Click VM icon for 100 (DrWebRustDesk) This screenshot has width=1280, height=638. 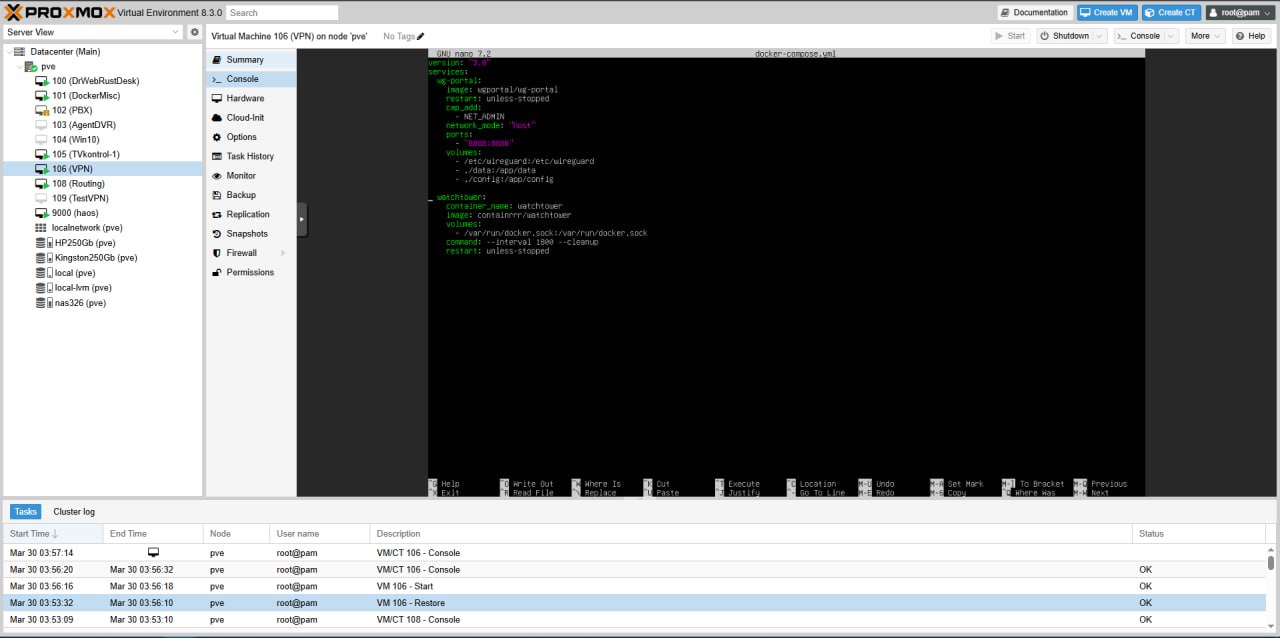tap(41, 81)
